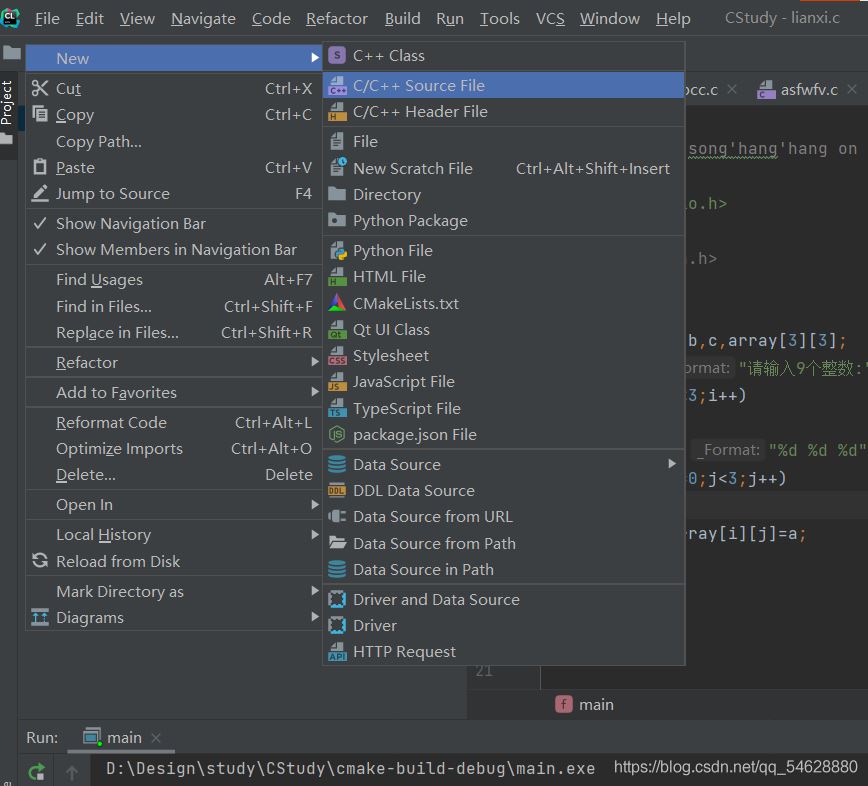Select the DDL Data Source icon
The image size is (868, 786).
(337, 491)
